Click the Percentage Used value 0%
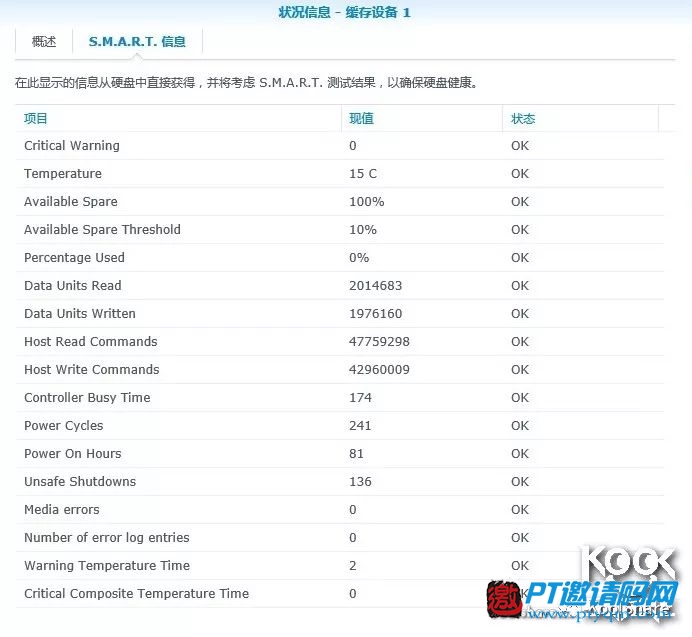Viewport: 692px width, 637px height. point(359,258)
